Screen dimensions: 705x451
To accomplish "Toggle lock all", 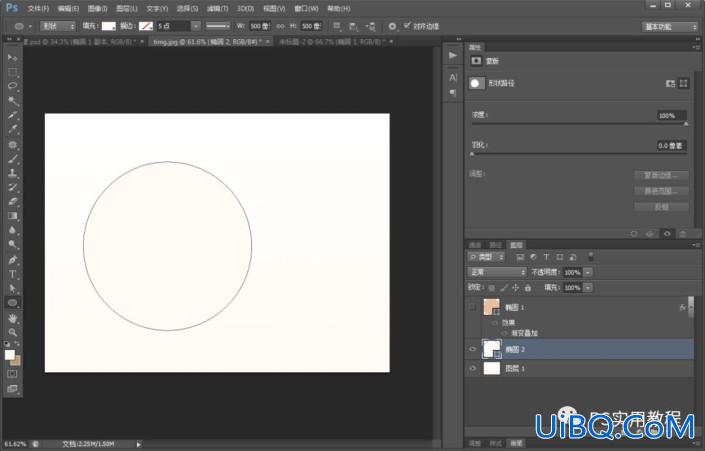I will click(x=528, y=287).
